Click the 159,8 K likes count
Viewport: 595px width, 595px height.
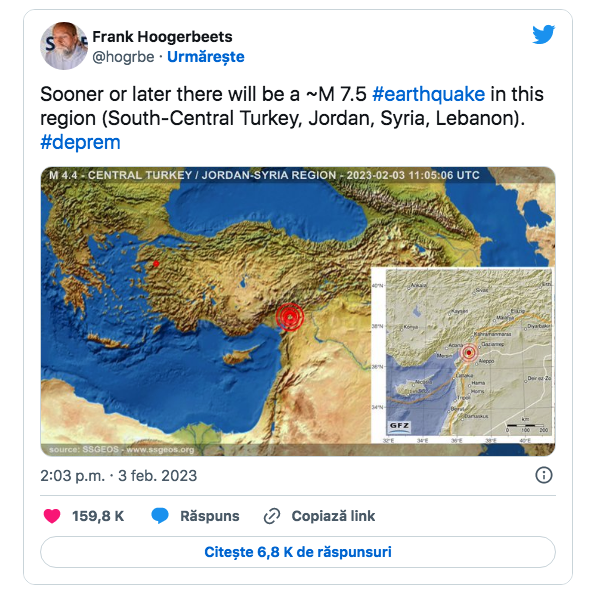[x=98, y=516]
